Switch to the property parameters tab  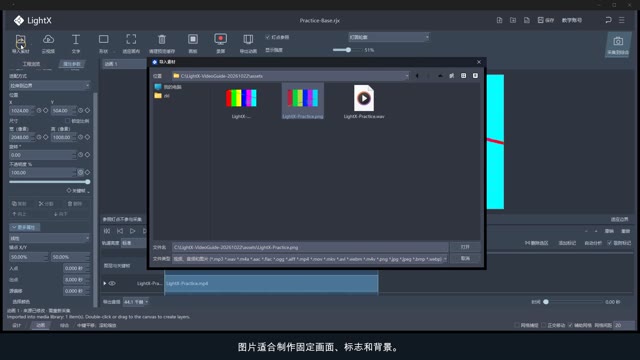72,64
